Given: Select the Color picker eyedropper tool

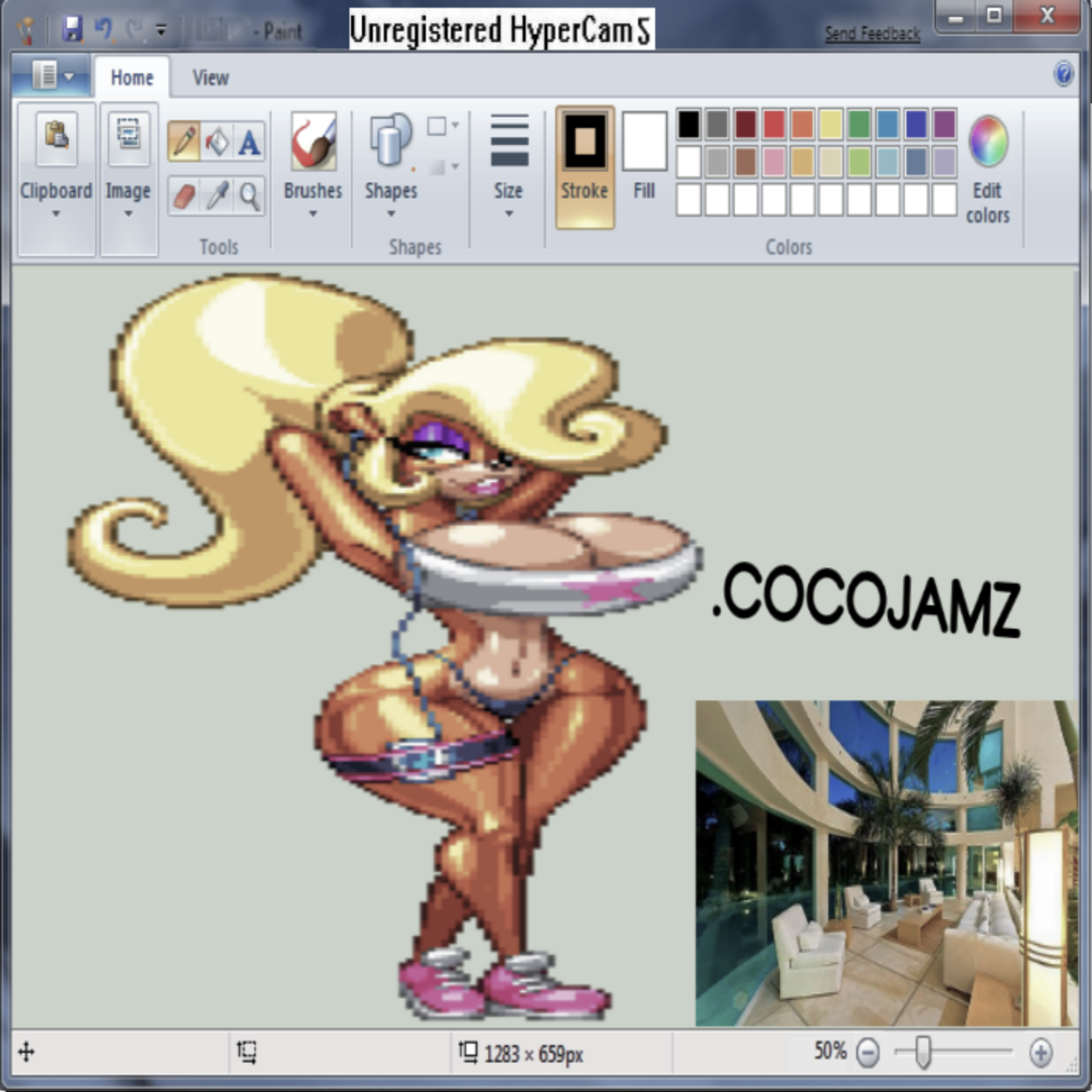Looking at the screenshot, I should (x=217, y=196).
